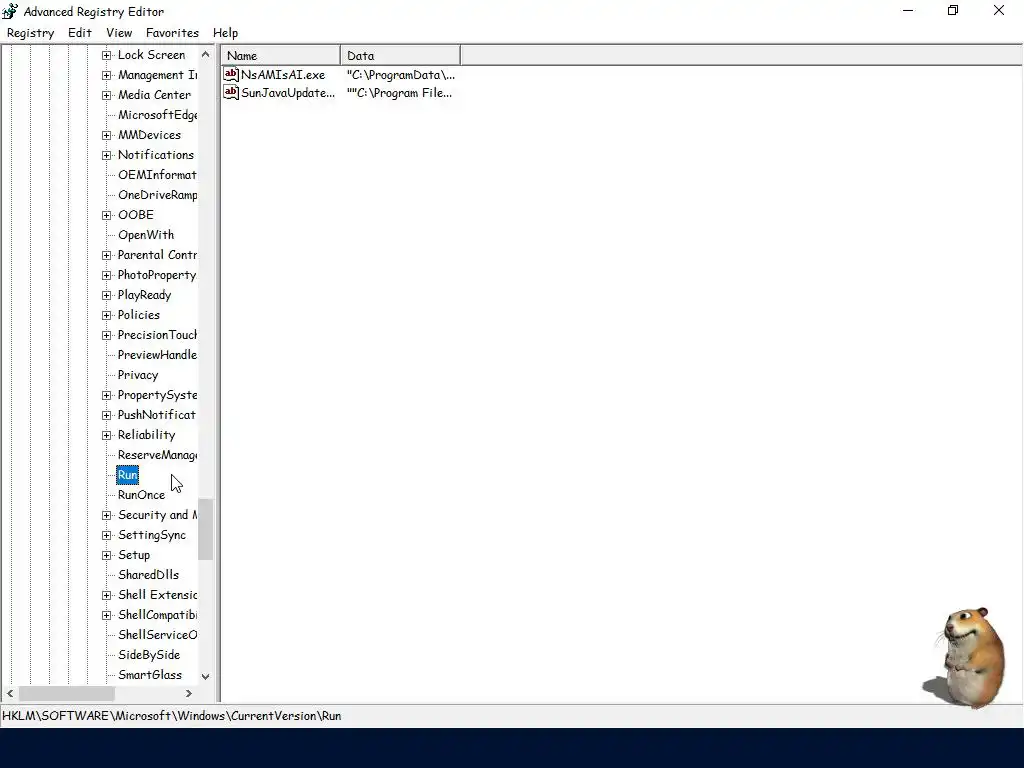Expand the Media Center key
The image size is (1024, 768).
[106, 95]
